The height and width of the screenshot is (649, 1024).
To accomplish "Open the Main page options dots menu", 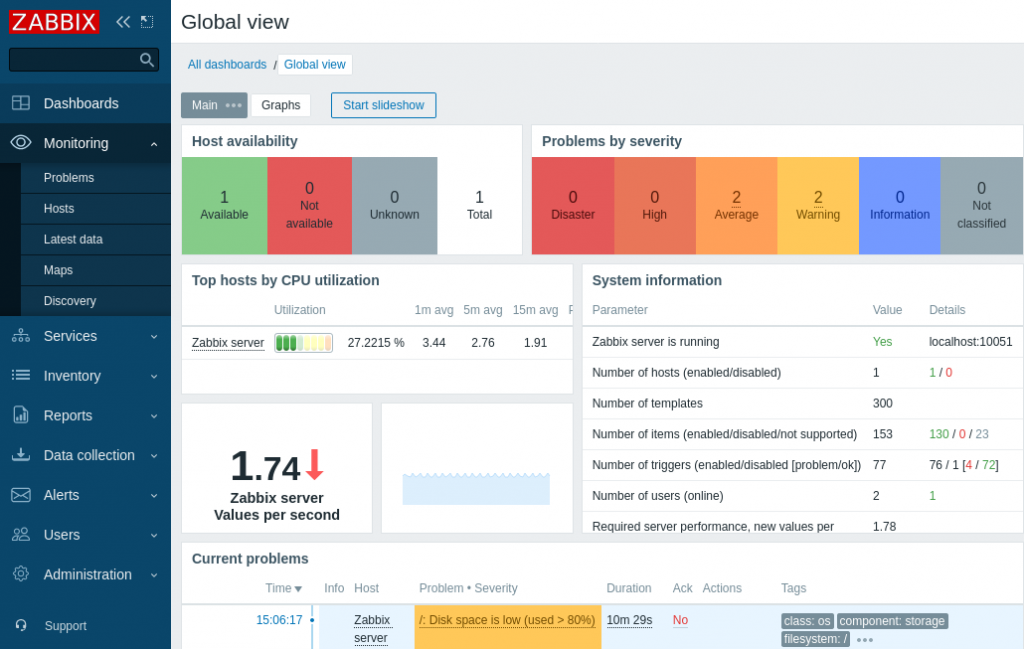I will pos(233,105).
